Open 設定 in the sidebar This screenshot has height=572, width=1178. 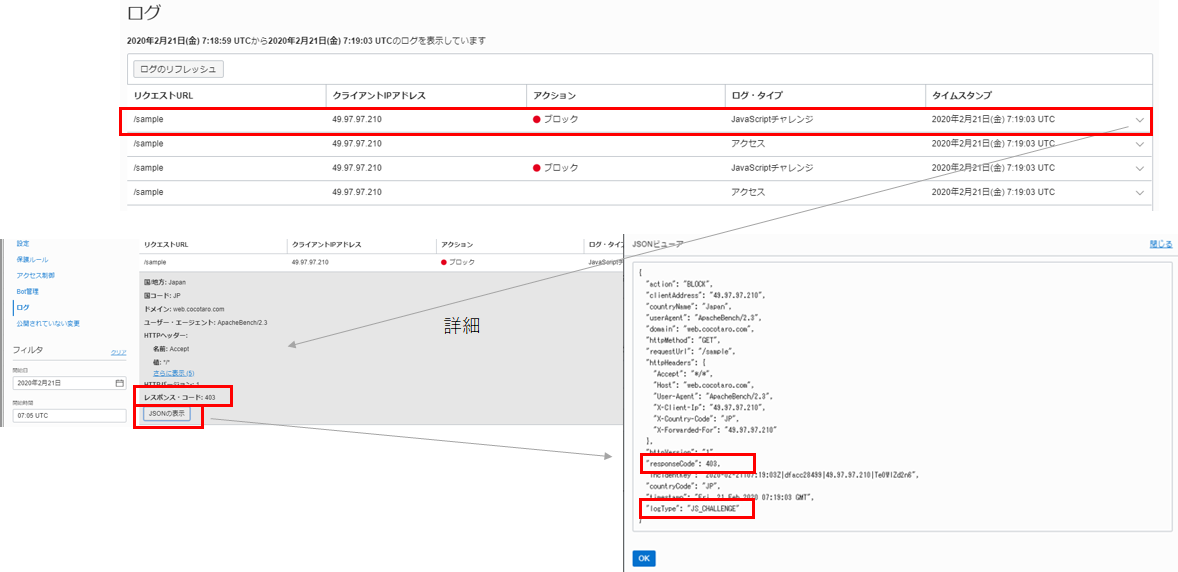click(23, 243)
